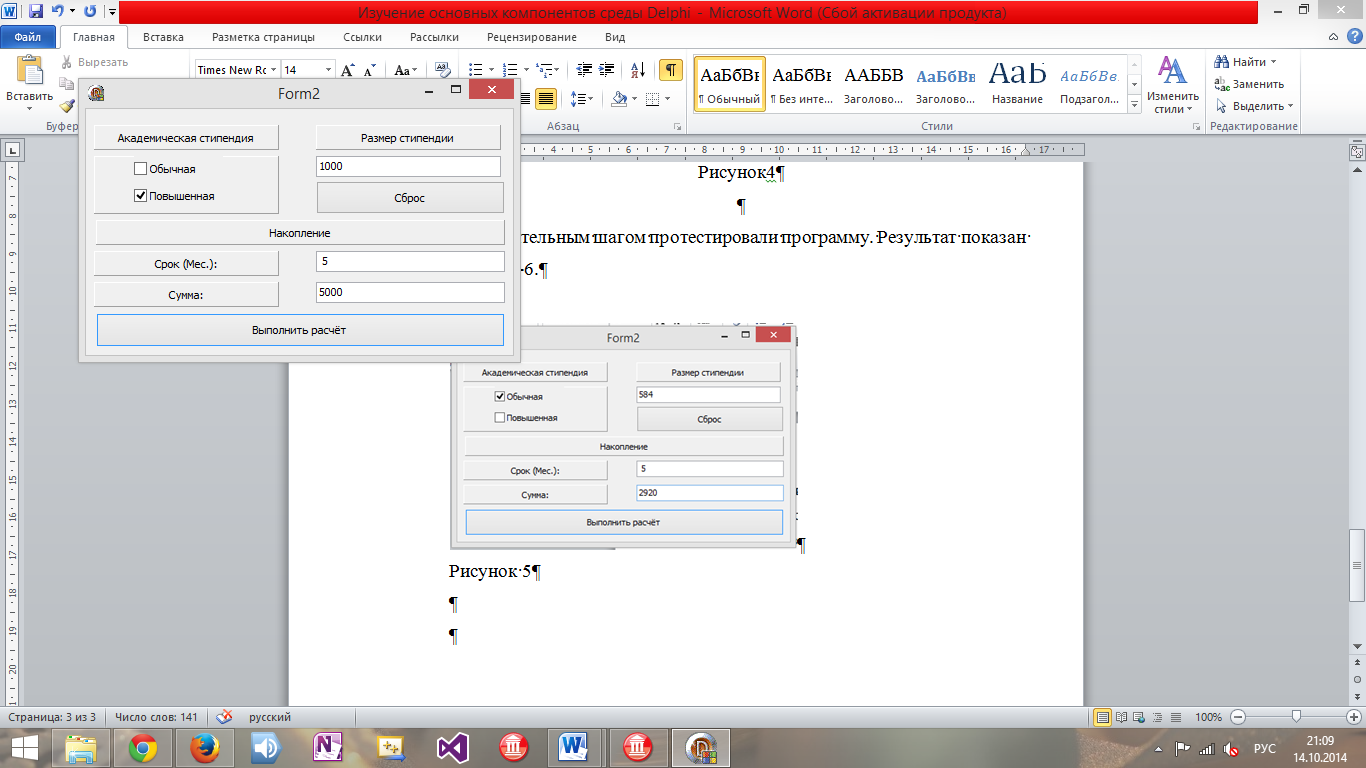Viewport: 1366px width, 768px height.
Task: Open the font size dropdown showing 14
Action: [328, 70]
